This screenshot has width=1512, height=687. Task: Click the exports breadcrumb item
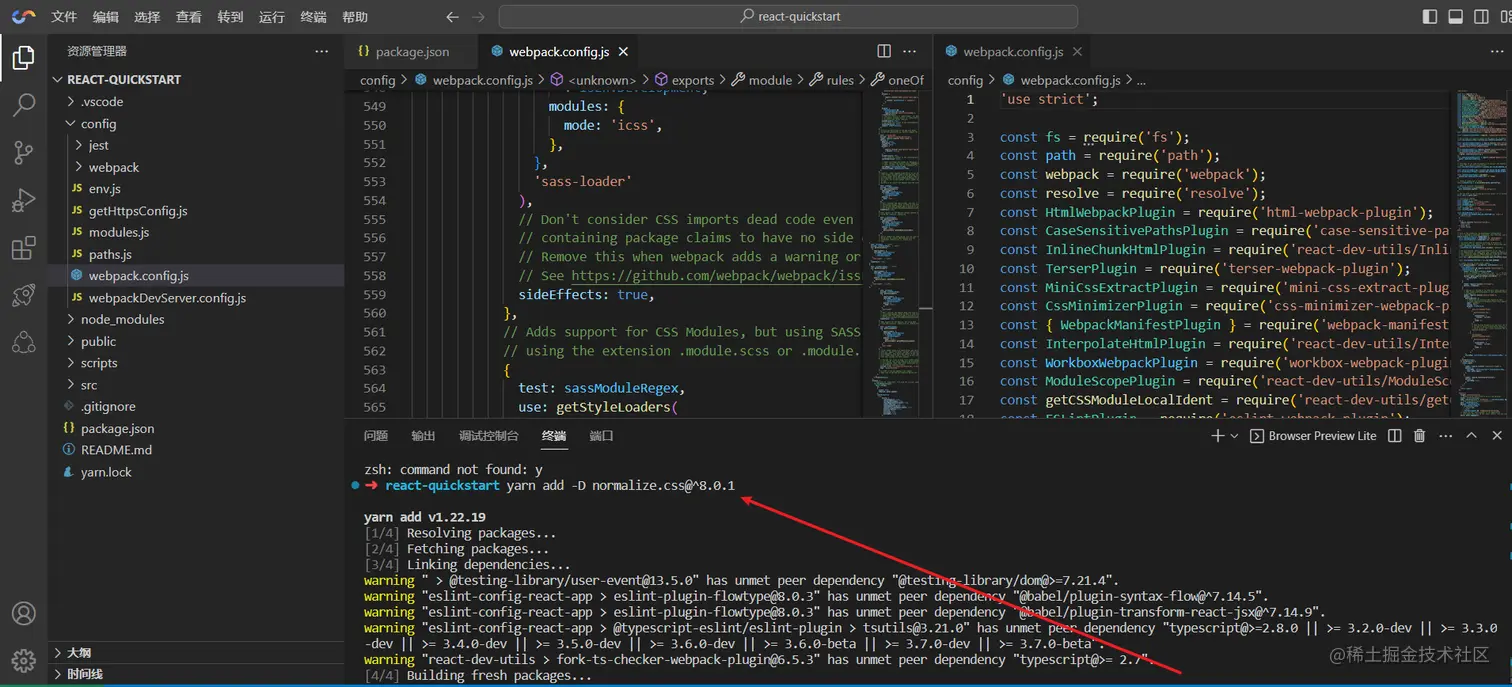(684, 80)
